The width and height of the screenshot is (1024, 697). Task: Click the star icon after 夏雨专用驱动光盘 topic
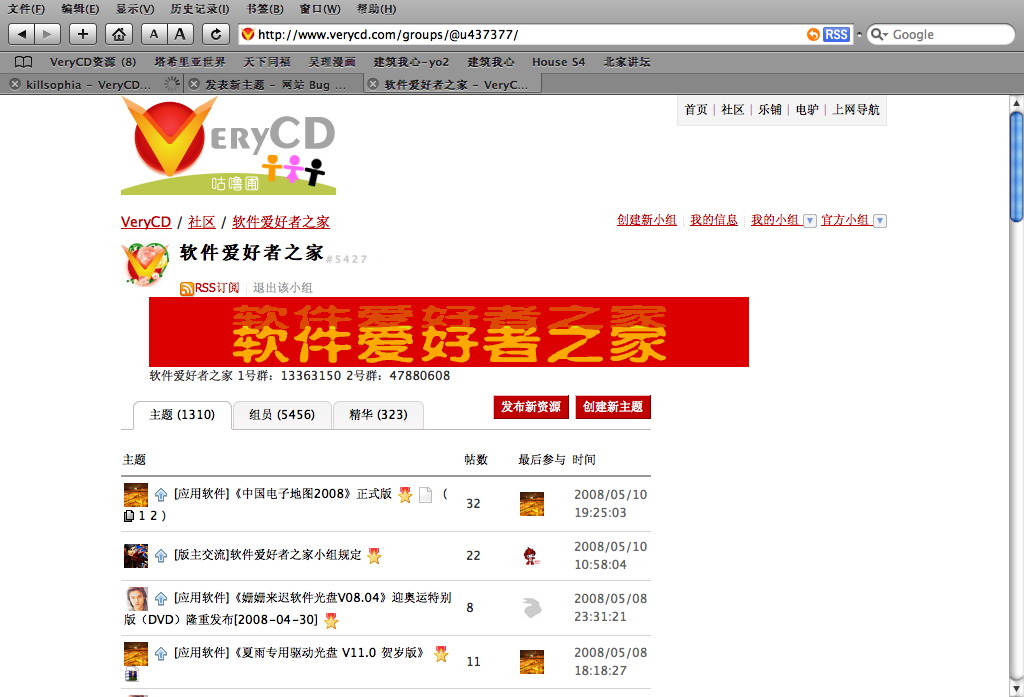[441, 653]
